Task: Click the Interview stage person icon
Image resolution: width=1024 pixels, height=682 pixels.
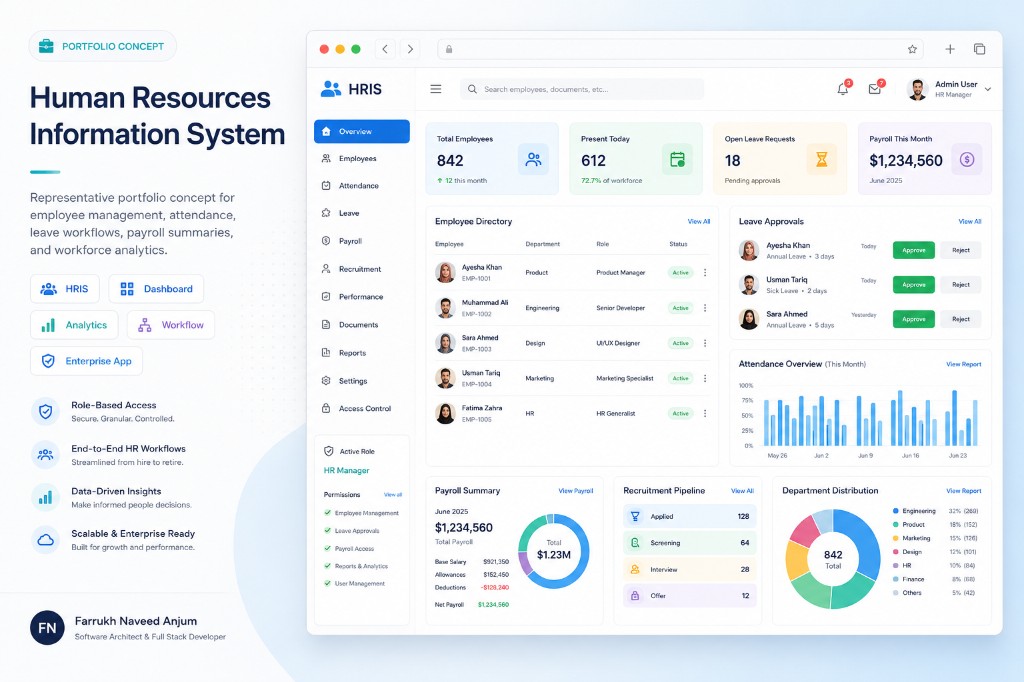Action: tap(635, 570)
